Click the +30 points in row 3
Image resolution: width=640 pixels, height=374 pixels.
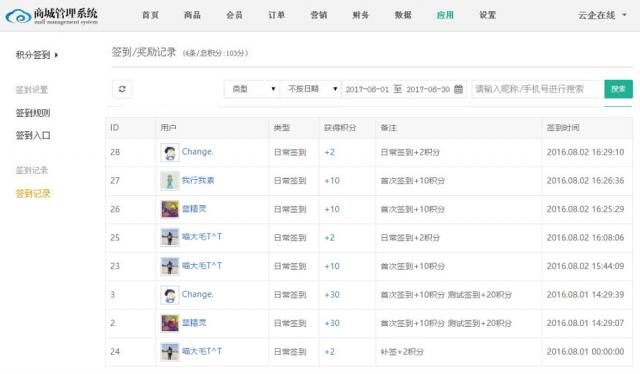332,294
